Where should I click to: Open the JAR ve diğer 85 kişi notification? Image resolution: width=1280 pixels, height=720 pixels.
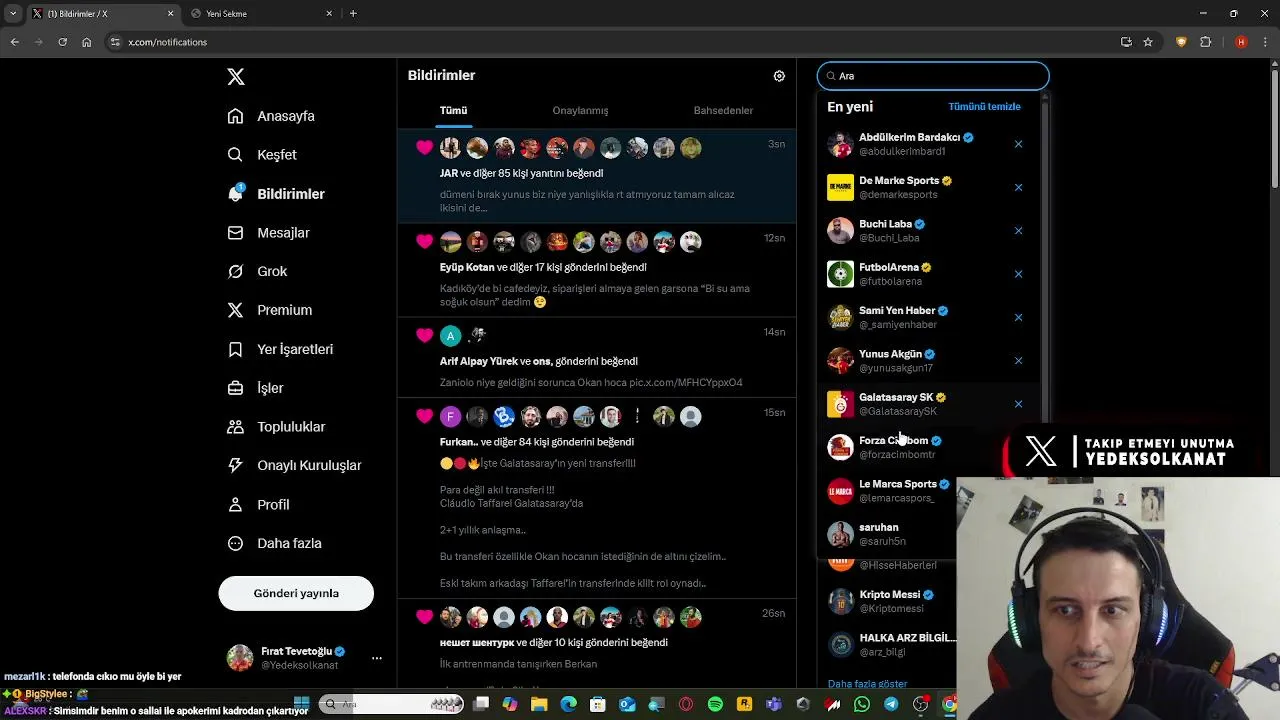pyautogui.click(x=597, y=175)
